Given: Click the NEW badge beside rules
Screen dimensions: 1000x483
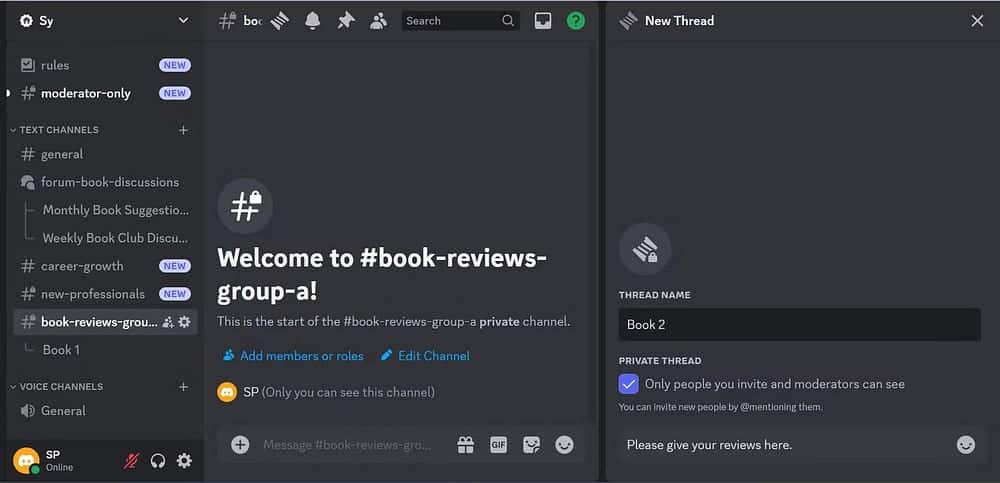Looking at the screenshot, I should 175,65.
